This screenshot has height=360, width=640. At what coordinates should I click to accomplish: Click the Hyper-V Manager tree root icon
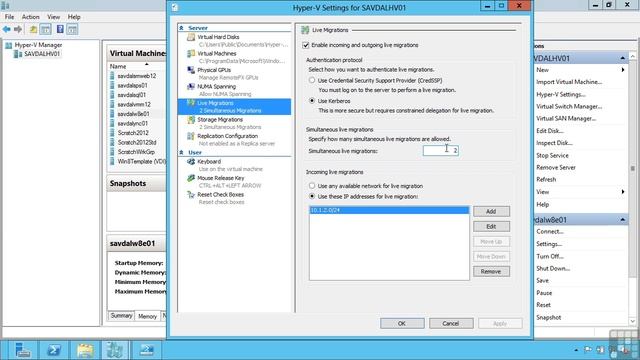[9, 45]
